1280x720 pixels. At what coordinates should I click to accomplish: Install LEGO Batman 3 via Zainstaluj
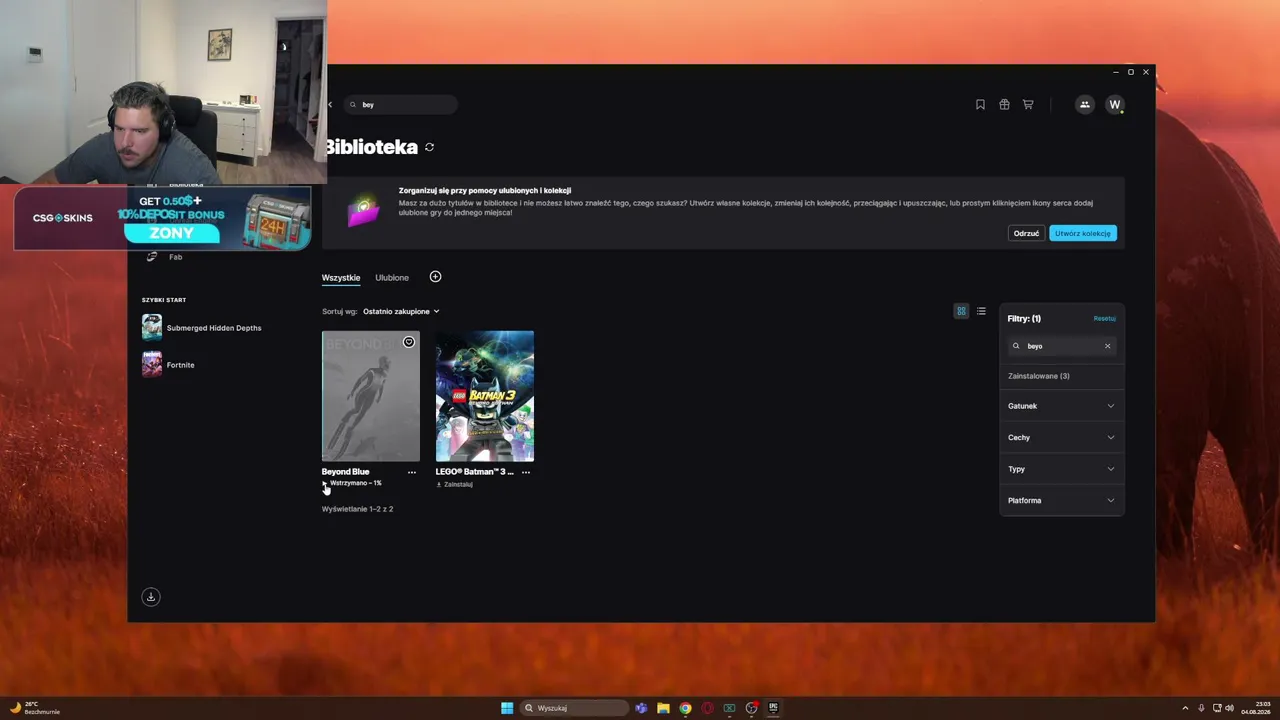coord(455,484)
